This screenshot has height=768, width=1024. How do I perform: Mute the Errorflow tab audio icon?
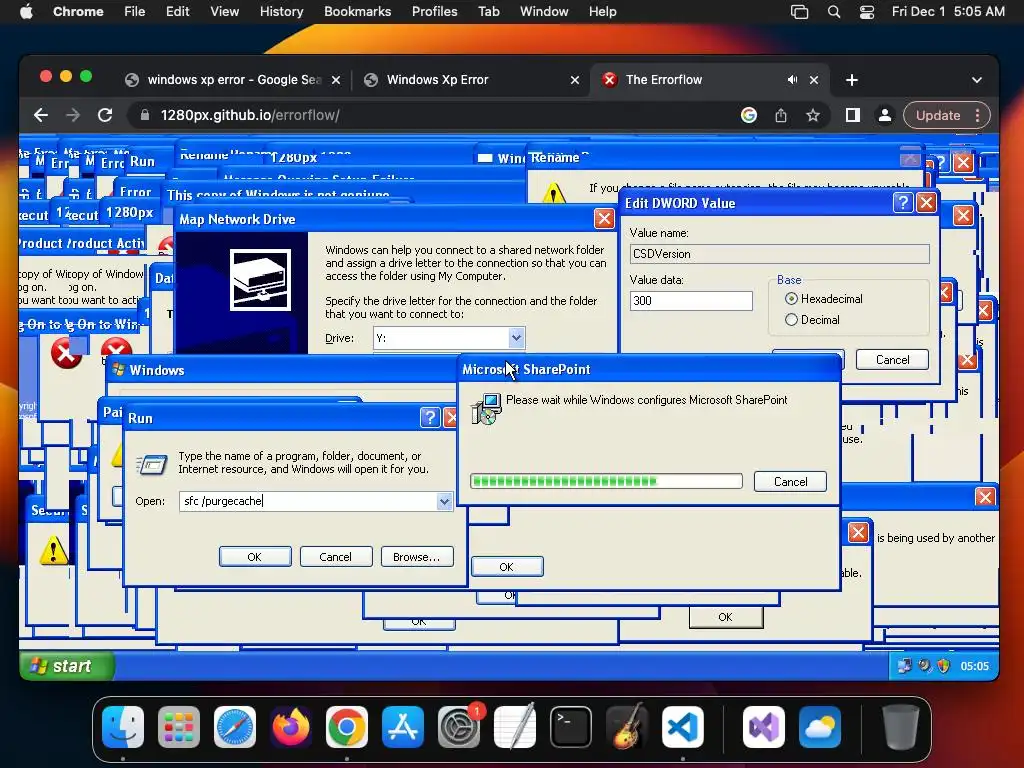[792, 80]
